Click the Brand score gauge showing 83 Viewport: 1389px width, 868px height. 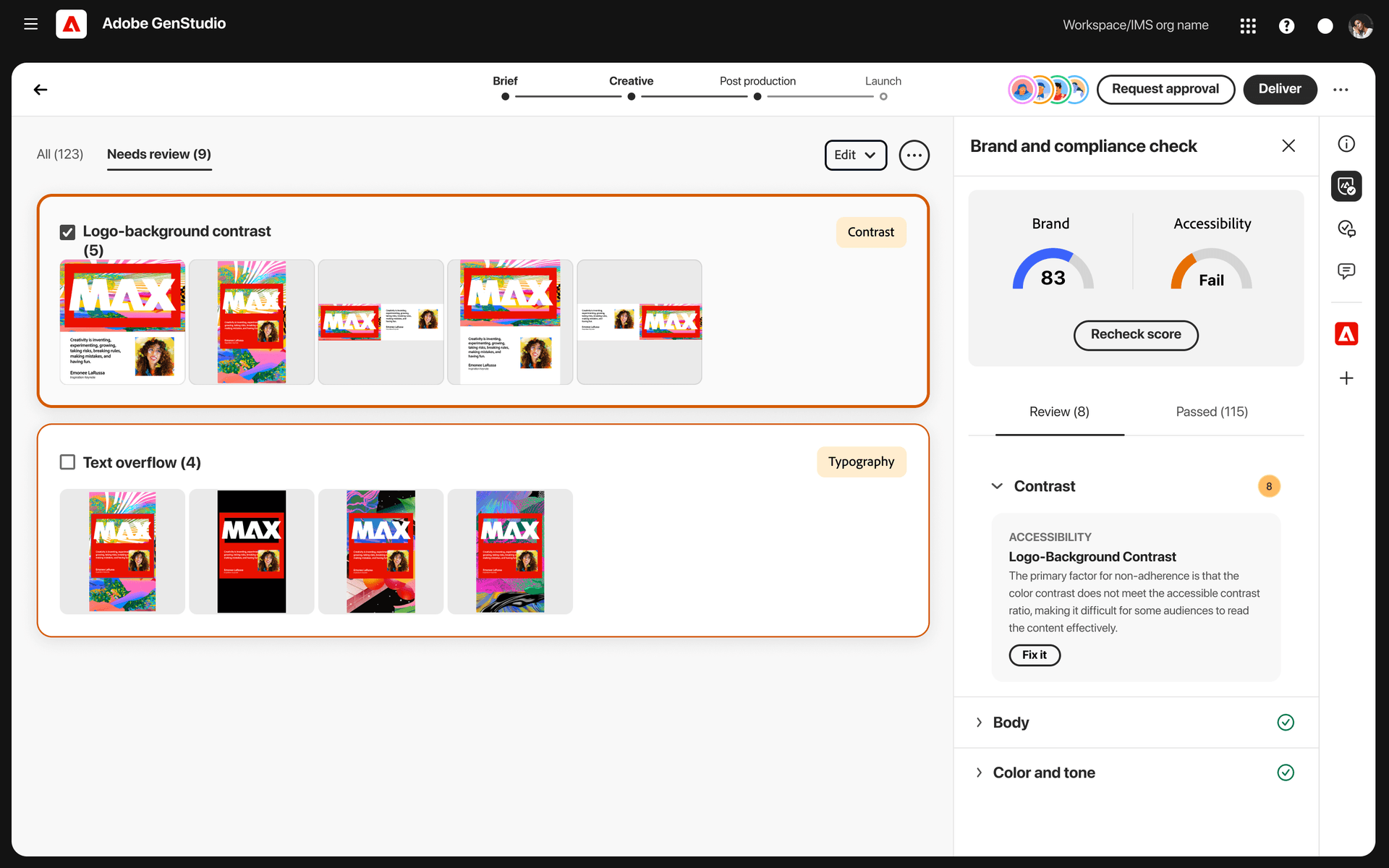click(x=1053, y=269)
